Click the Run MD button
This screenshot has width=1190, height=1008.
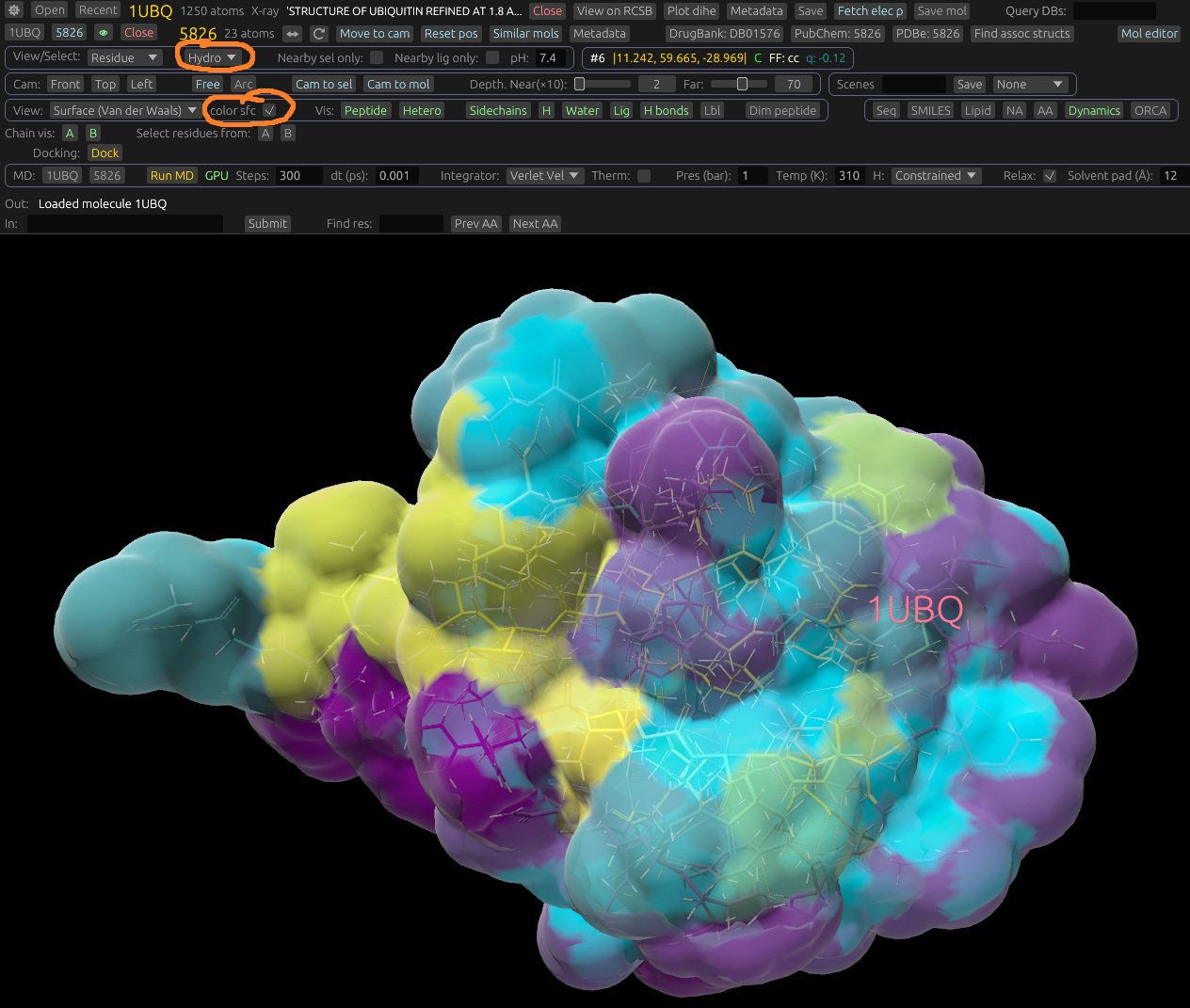tap(171, 176)
